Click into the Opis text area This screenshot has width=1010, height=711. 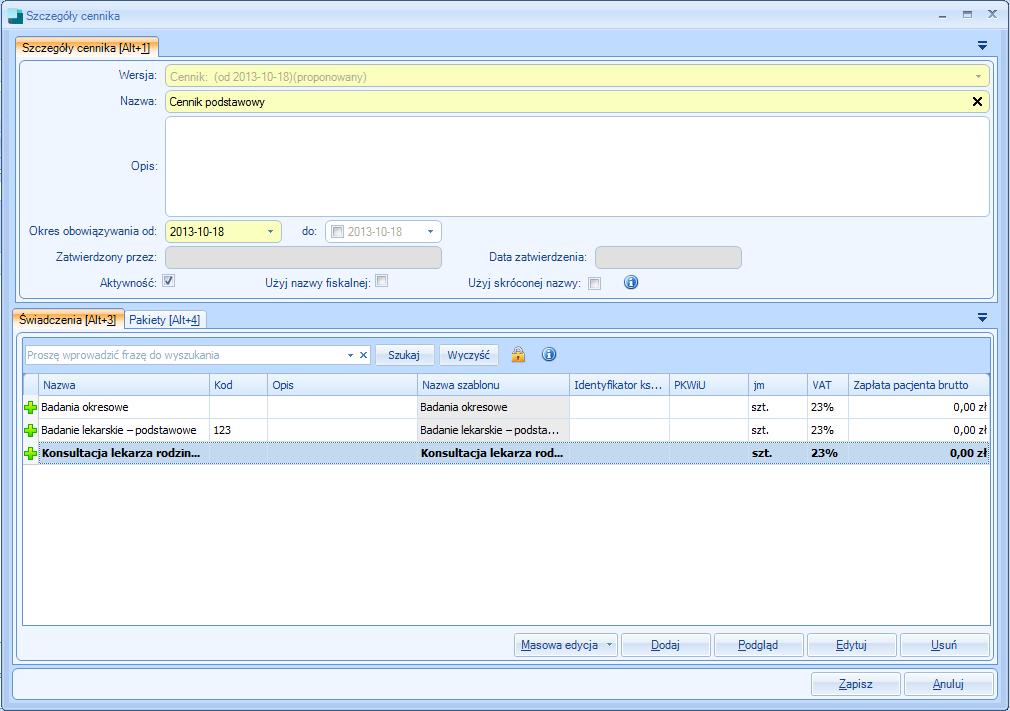[x=577, y=166]
